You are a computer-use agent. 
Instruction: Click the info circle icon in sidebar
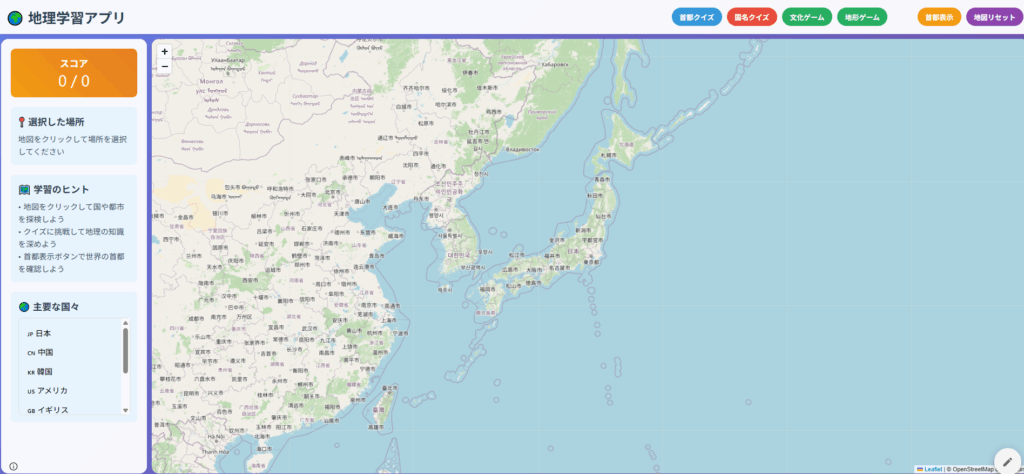pos(13,466)
